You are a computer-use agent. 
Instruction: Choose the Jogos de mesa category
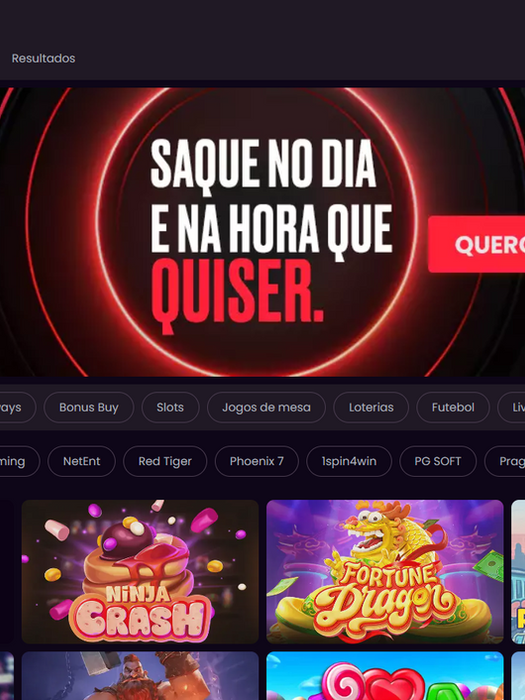(x=266, y=407)
